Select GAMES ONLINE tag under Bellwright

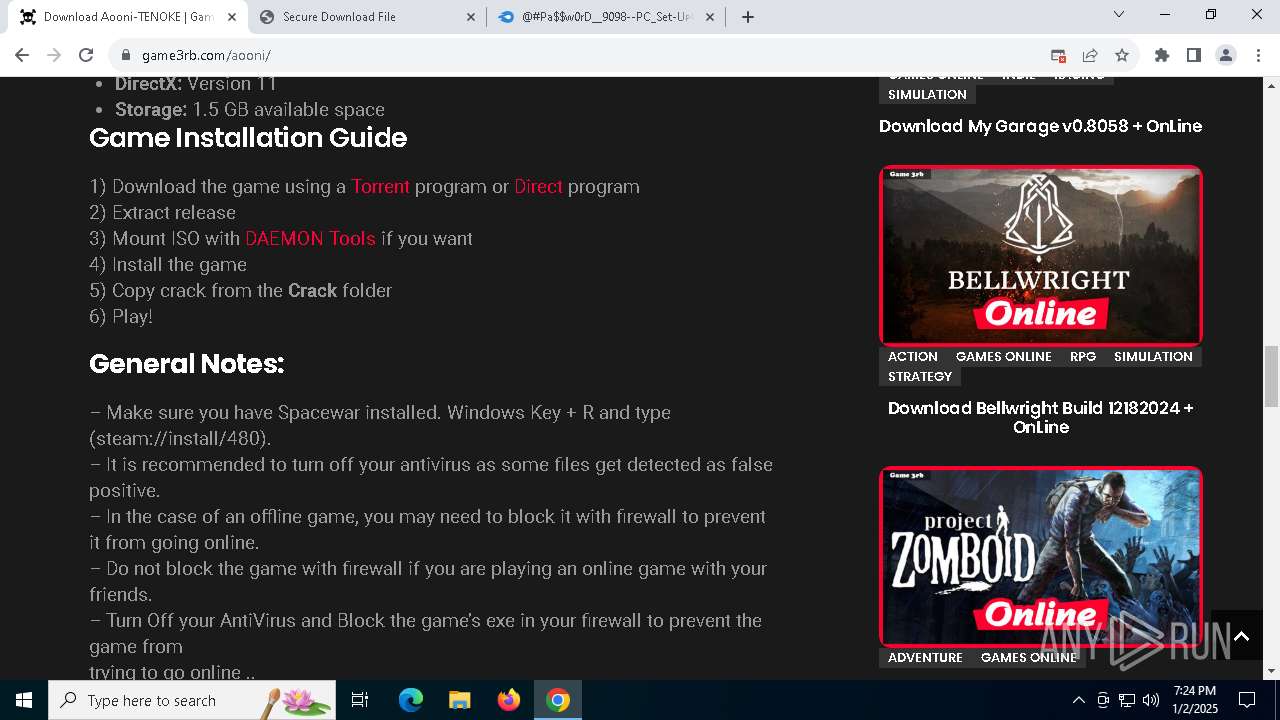(x=1003, y=356)
